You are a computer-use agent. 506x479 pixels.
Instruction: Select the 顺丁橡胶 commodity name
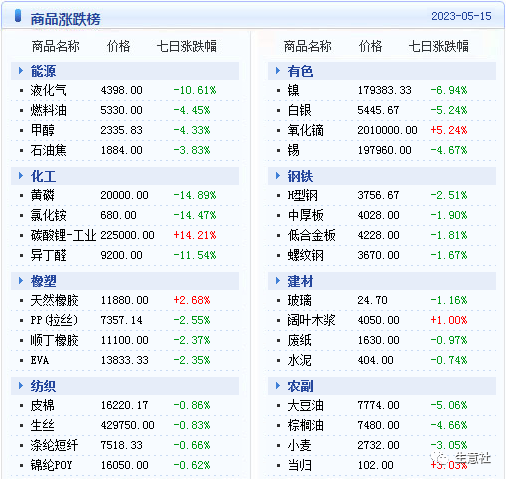pyautogui.click(x=54, y=340)
